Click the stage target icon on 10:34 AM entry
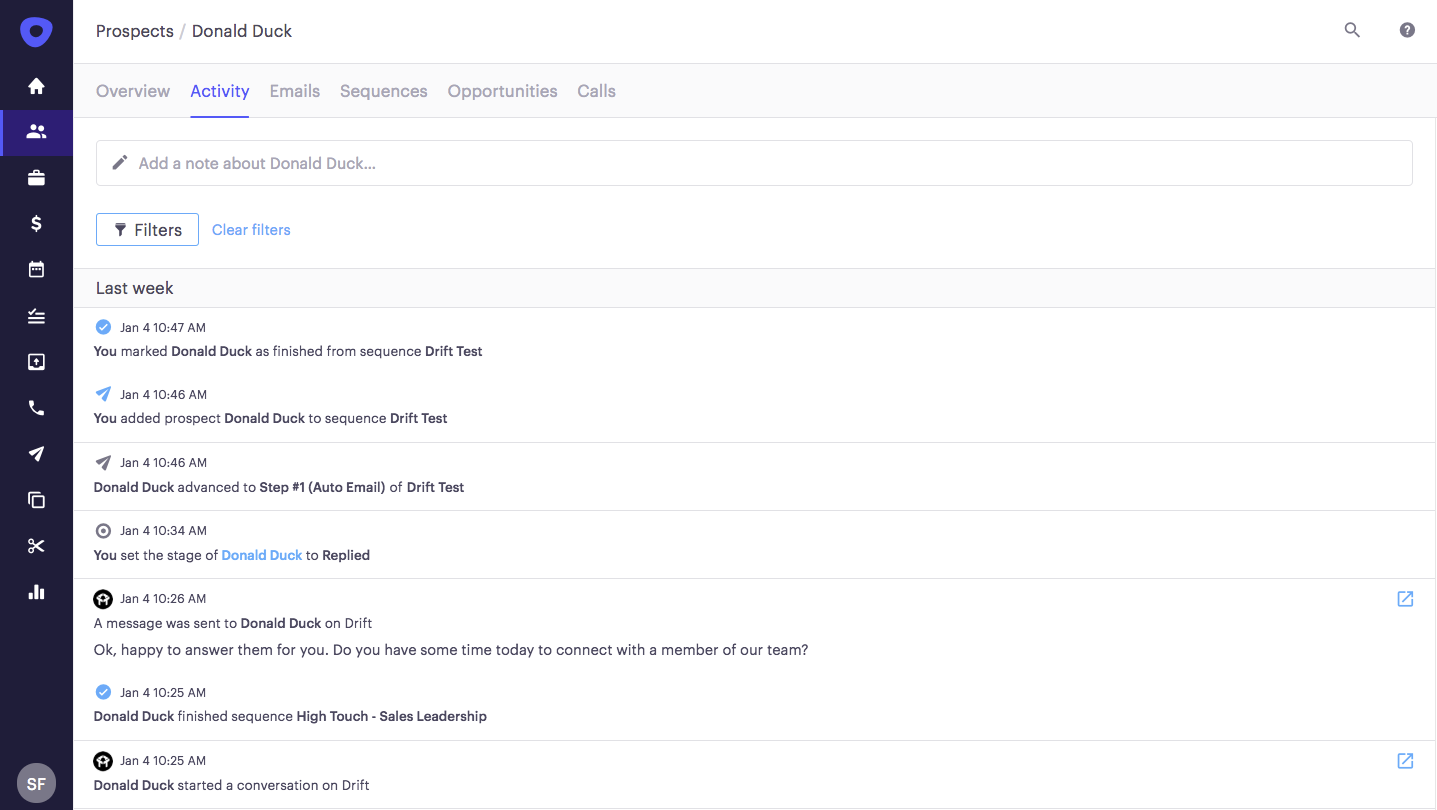Viewport: 1437px width, 810px height. point(103,530)
